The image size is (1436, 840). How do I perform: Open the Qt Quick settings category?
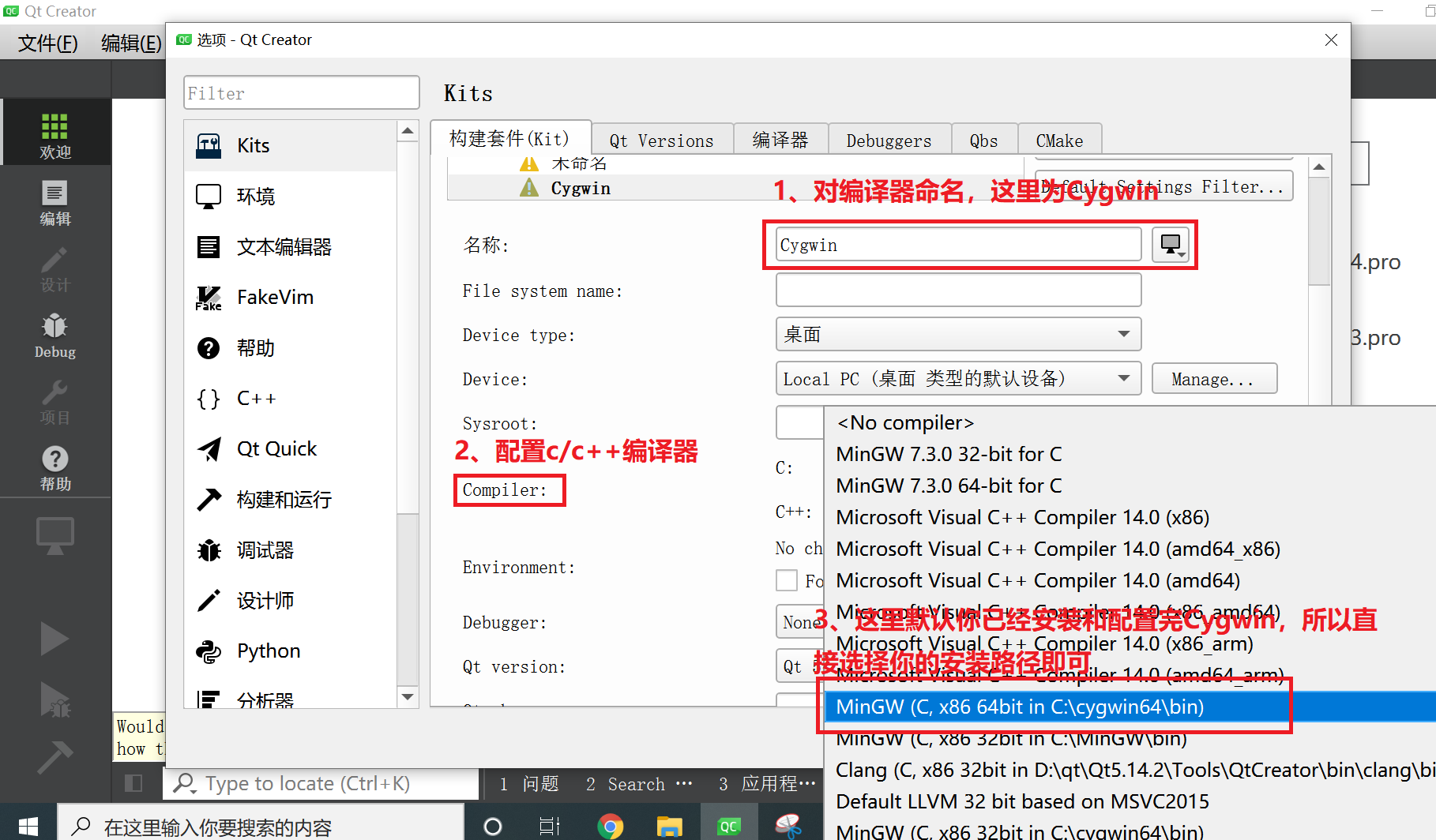pyautogui.click(x=276, y=448)
